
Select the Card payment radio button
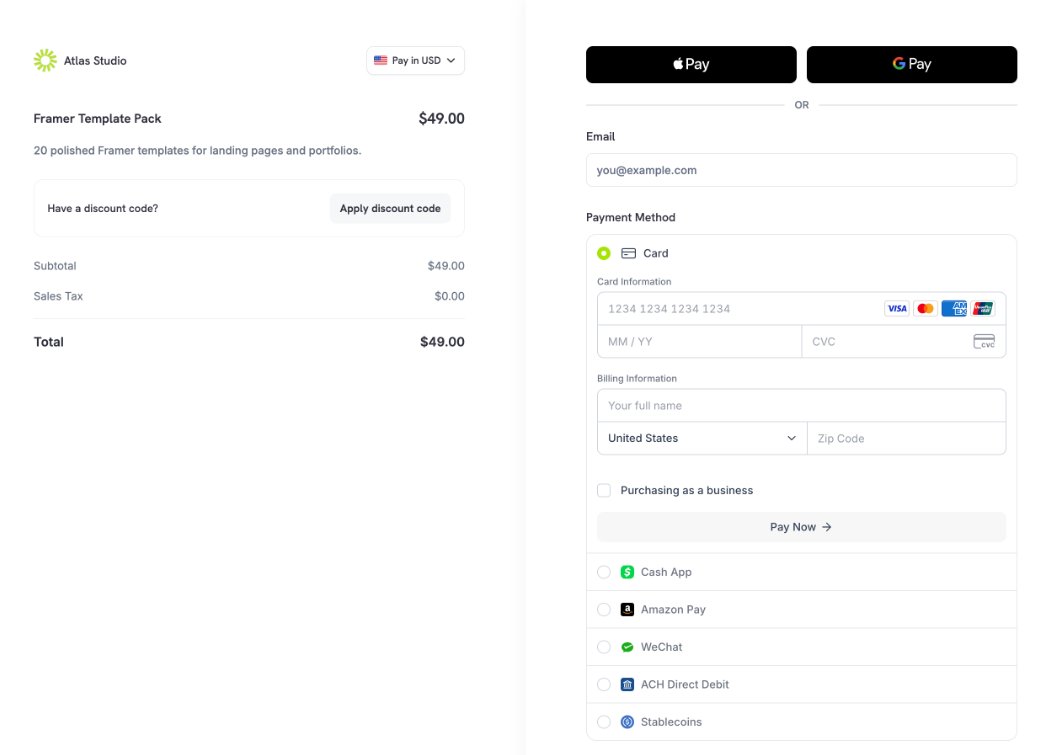pos(604,253)
